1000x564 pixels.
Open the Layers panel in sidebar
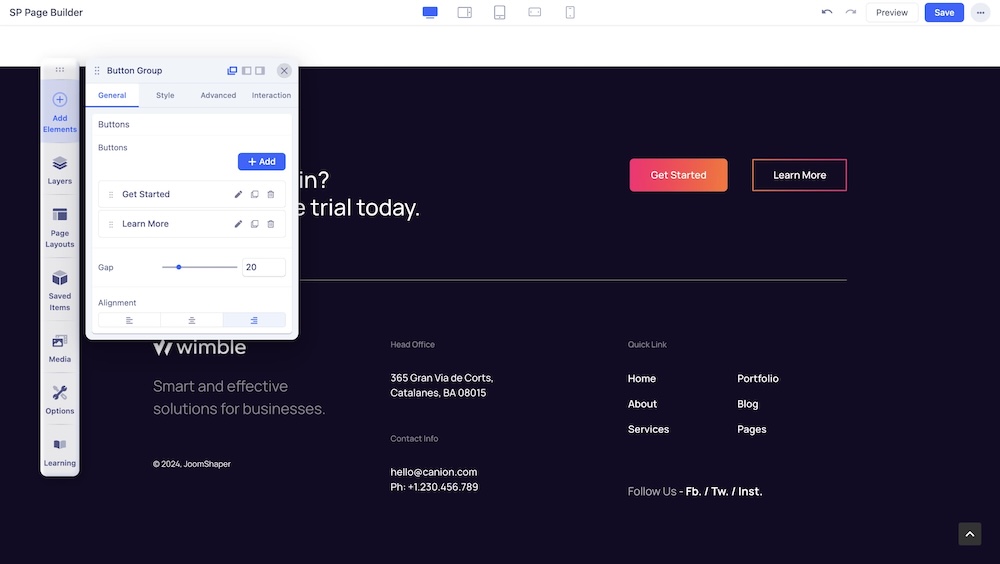click(59, 169)
